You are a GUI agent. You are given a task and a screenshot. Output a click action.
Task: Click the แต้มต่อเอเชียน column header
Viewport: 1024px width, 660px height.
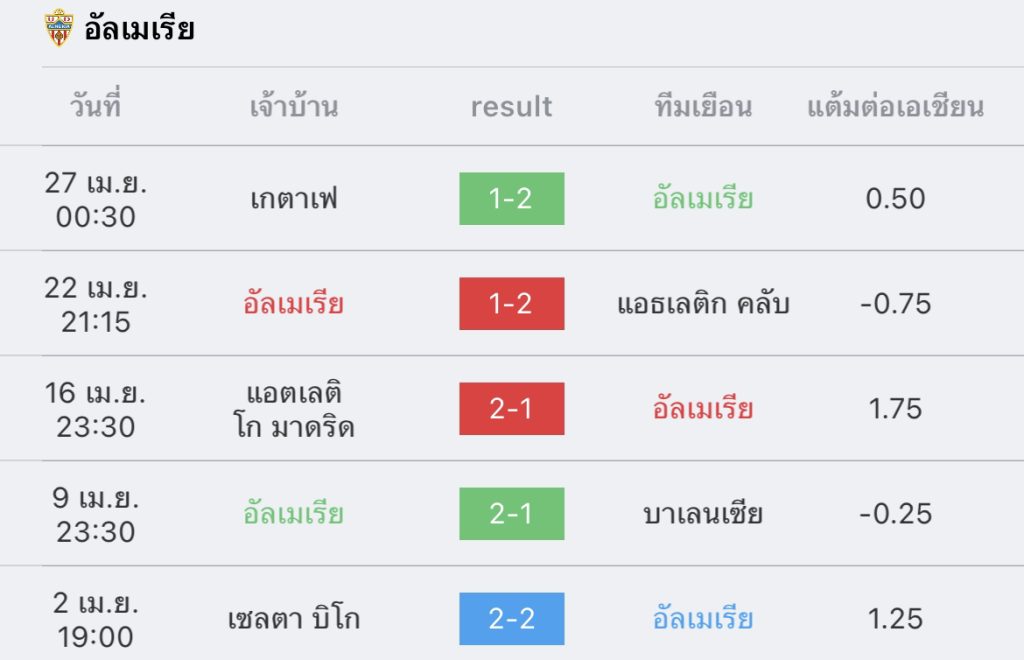tap(895, 106)
